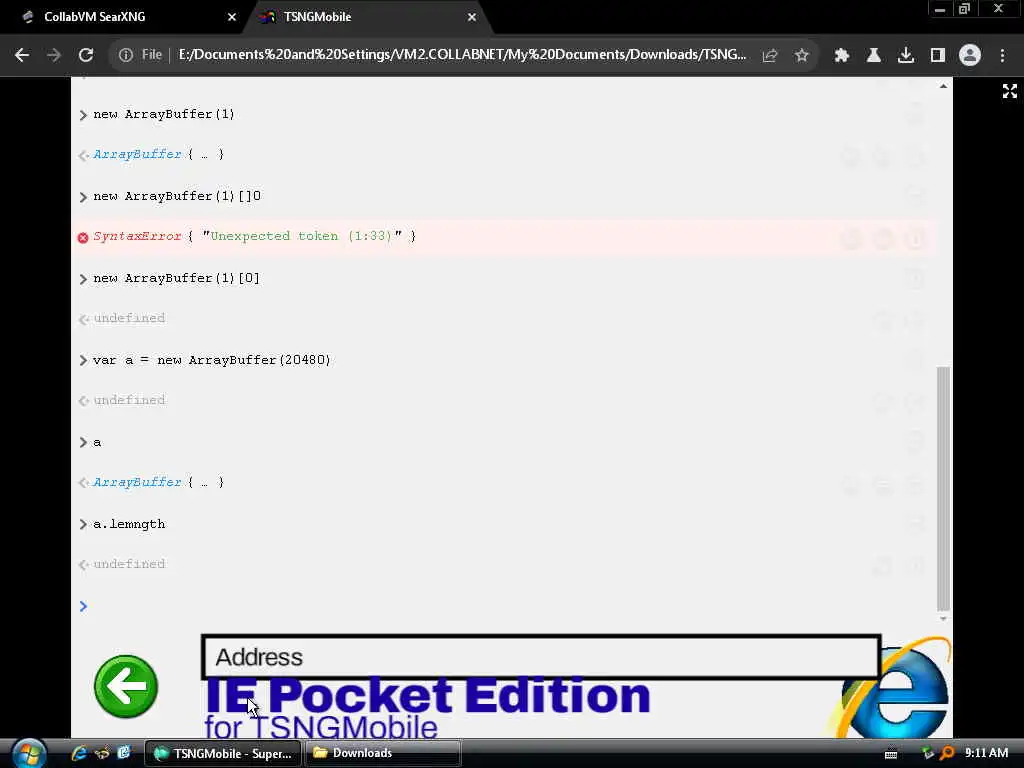Screen dimensions: 1024x768
Task: Share this page icon in address bar
Action: point(770,56)
